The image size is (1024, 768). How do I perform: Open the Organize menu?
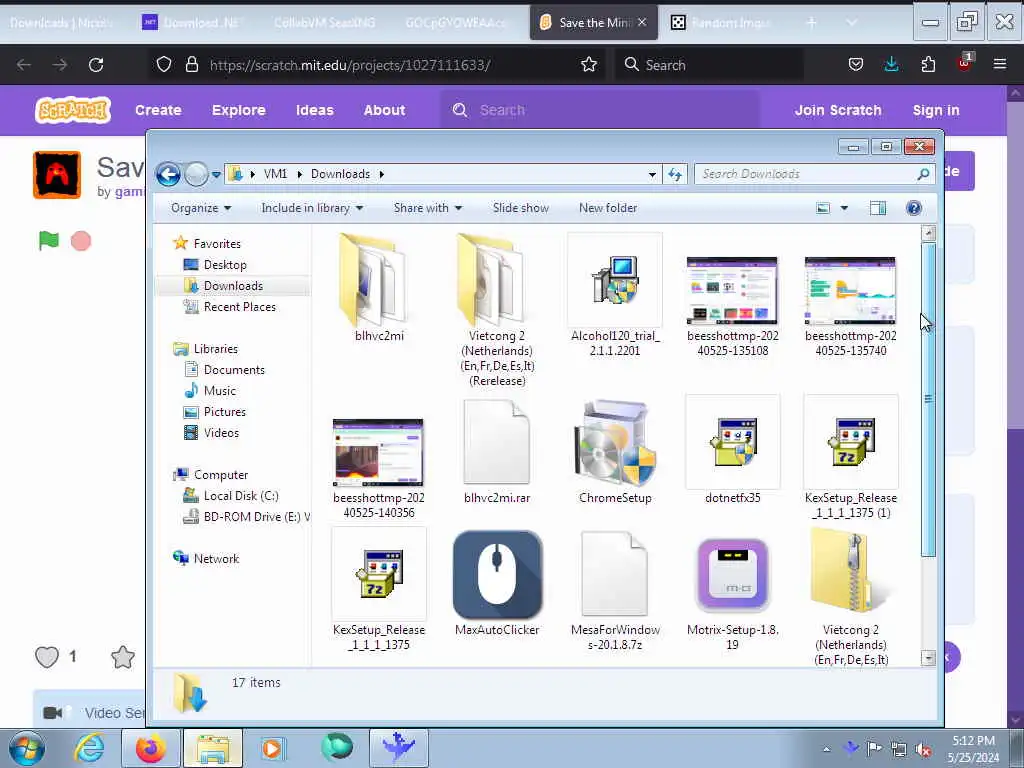[200, 208]
